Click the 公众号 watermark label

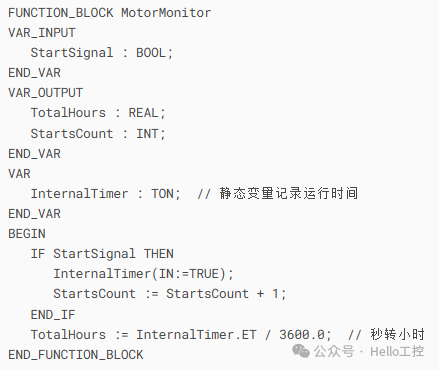(x=334, y=352)
